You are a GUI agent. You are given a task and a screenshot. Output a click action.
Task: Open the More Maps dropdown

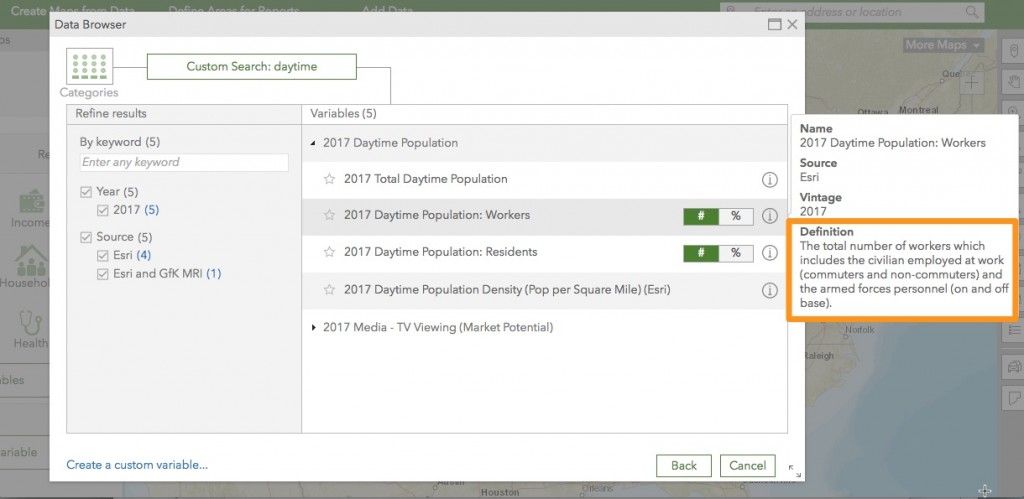[943, 45]
